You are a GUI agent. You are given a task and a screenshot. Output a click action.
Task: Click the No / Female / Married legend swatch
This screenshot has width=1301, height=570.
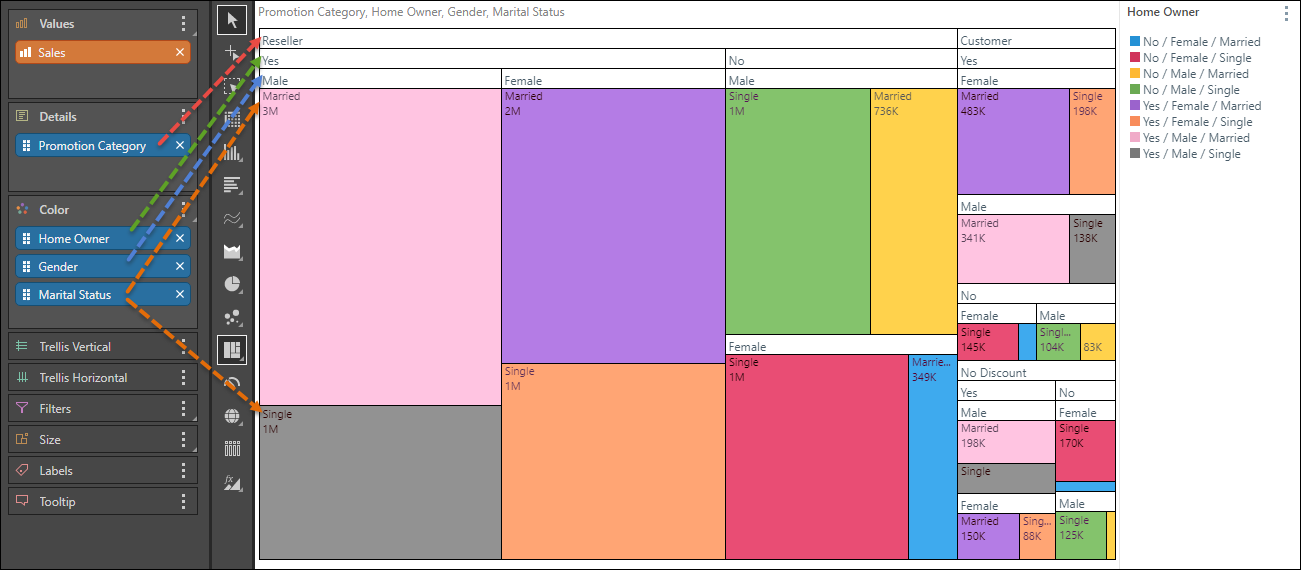[x=1135, y=42]
